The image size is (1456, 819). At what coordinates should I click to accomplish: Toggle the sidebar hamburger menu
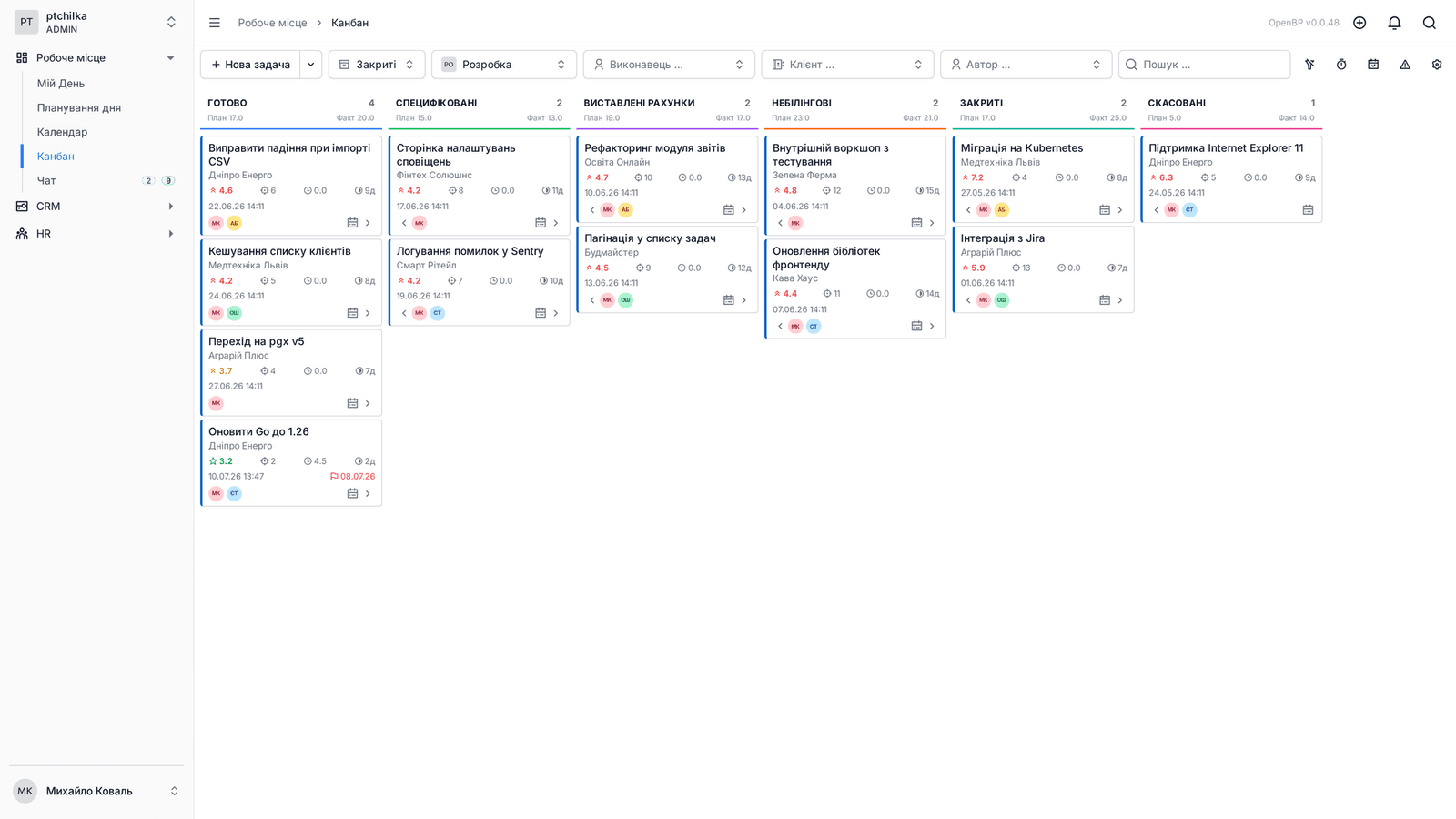(214, 23)
